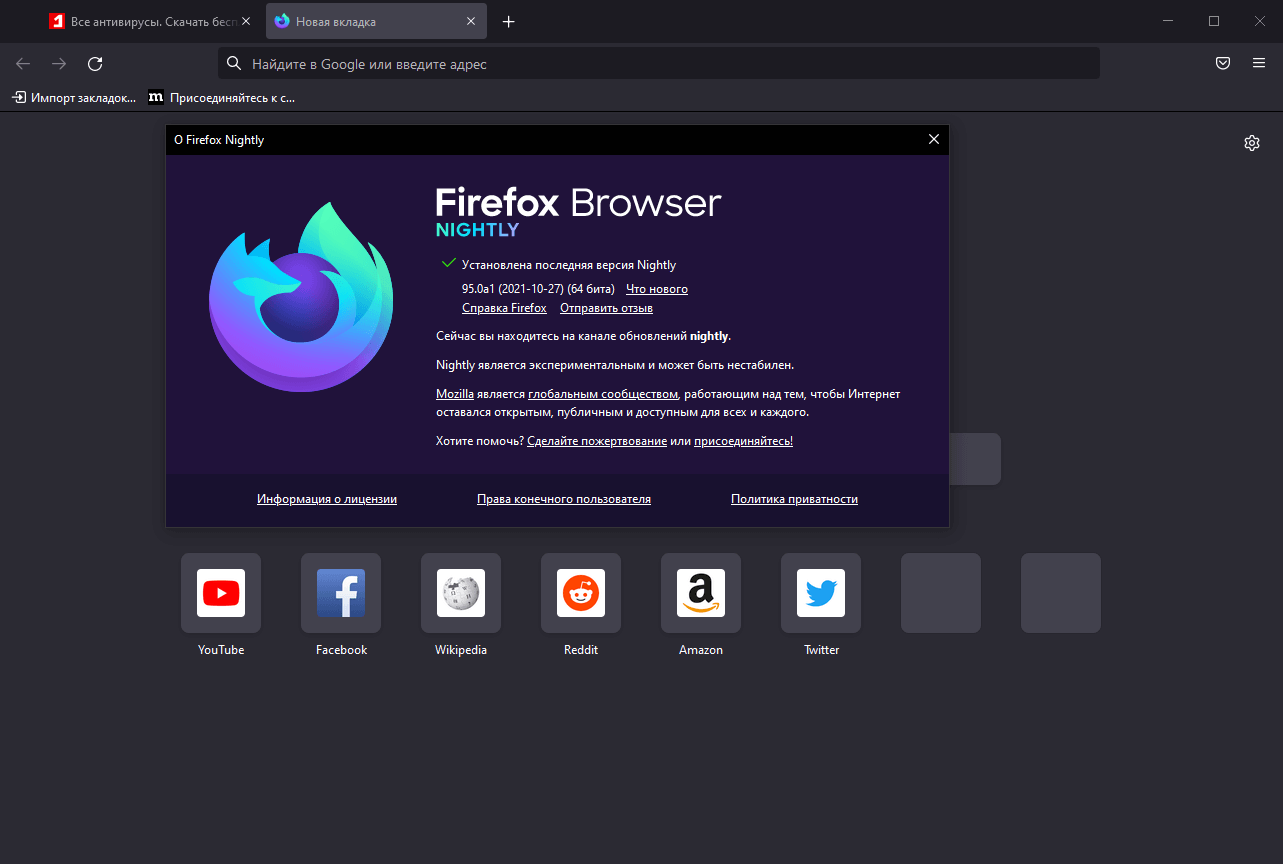Image resolution: width=1283 pixels, height=864 pixels.
Task: Go back to the previous page
Action: [23, 64]
